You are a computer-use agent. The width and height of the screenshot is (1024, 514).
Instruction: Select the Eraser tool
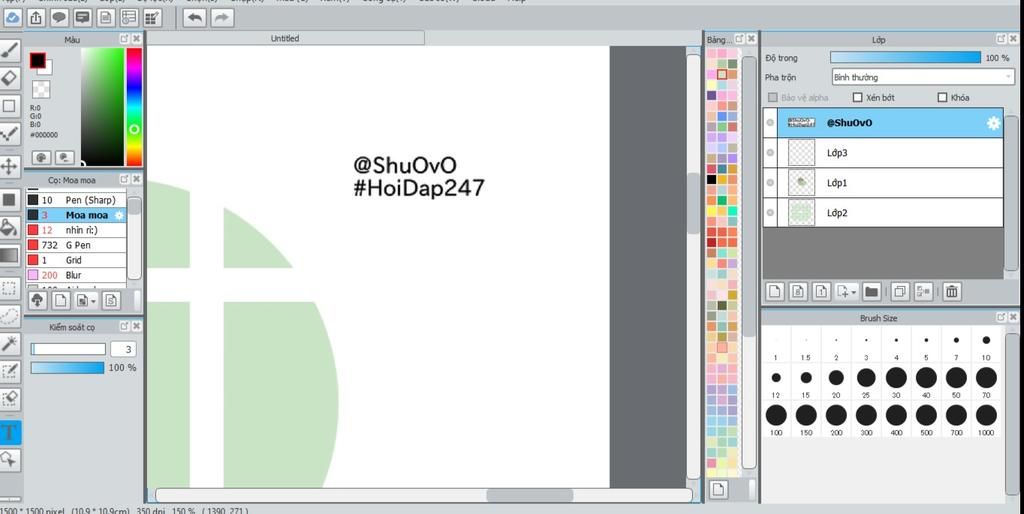click(10, 78)
